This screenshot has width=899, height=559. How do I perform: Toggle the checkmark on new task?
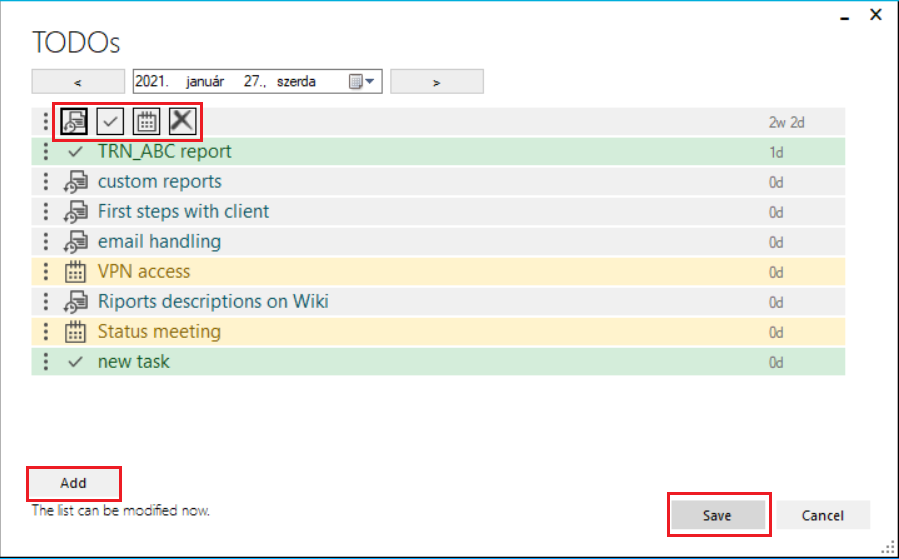pos(75,362)
